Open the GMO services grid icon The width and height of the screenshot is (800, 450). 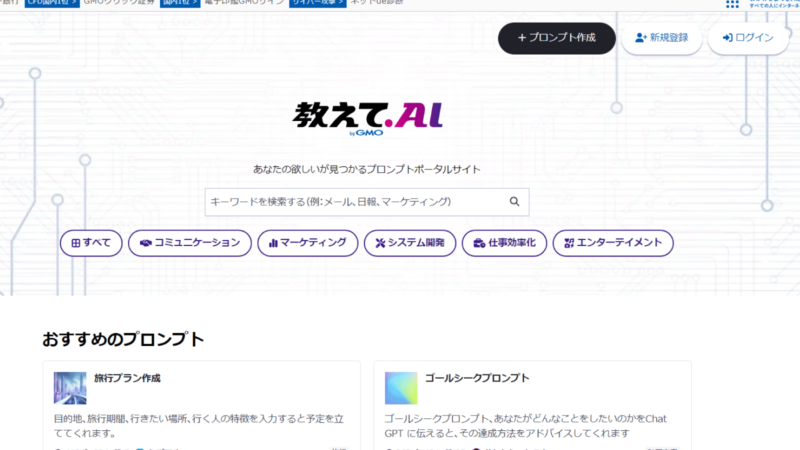(x=732, y=4)
